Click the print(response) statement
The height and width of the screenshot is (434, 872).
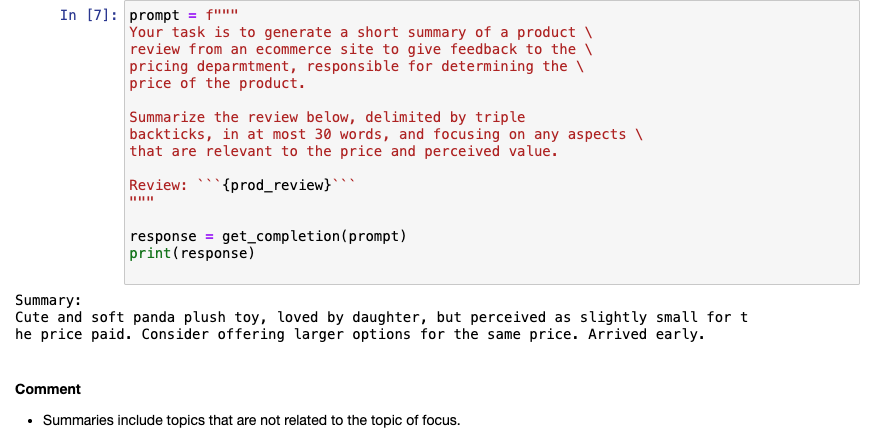(192, 253)
